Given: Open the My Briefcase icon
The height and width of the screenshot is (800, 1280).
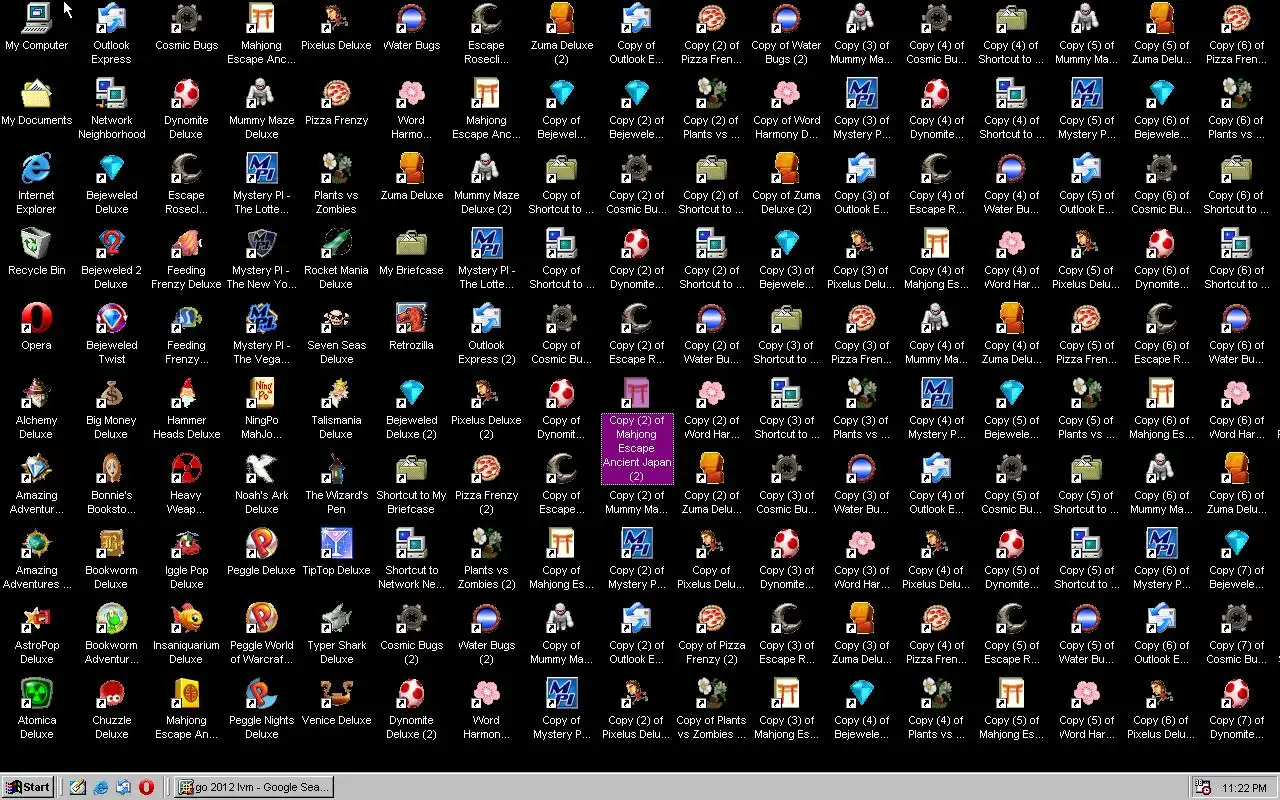Looking at the screenshot, I should point(412,253).
